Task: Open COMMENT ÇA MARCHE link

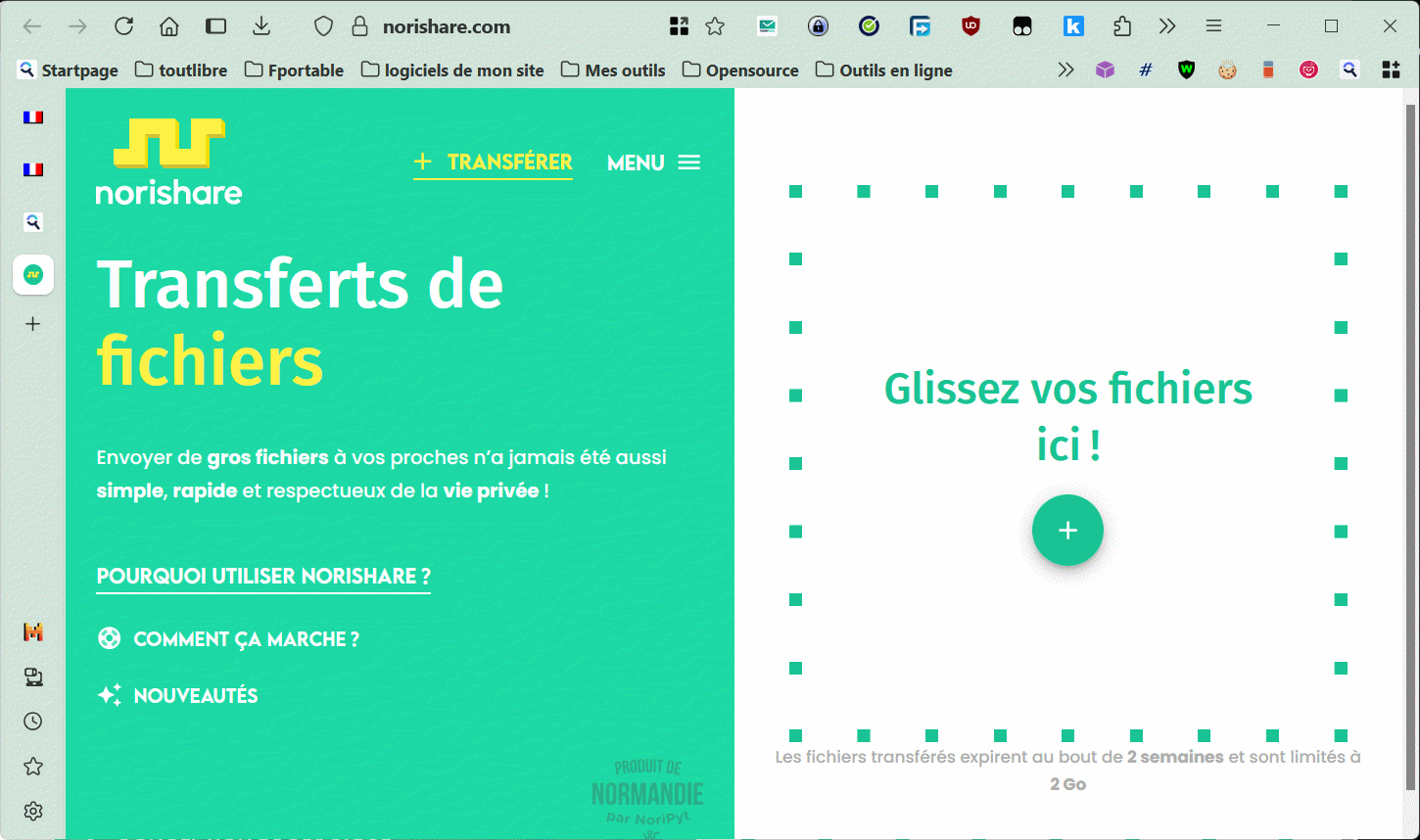Action: click(x=228, y=639)
